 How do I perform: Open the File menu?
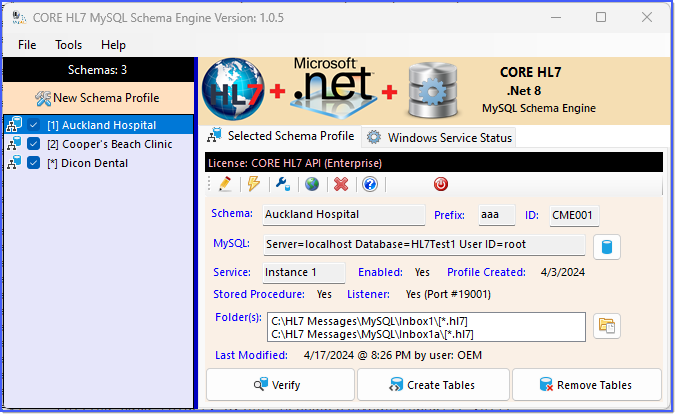coord(27,45)
